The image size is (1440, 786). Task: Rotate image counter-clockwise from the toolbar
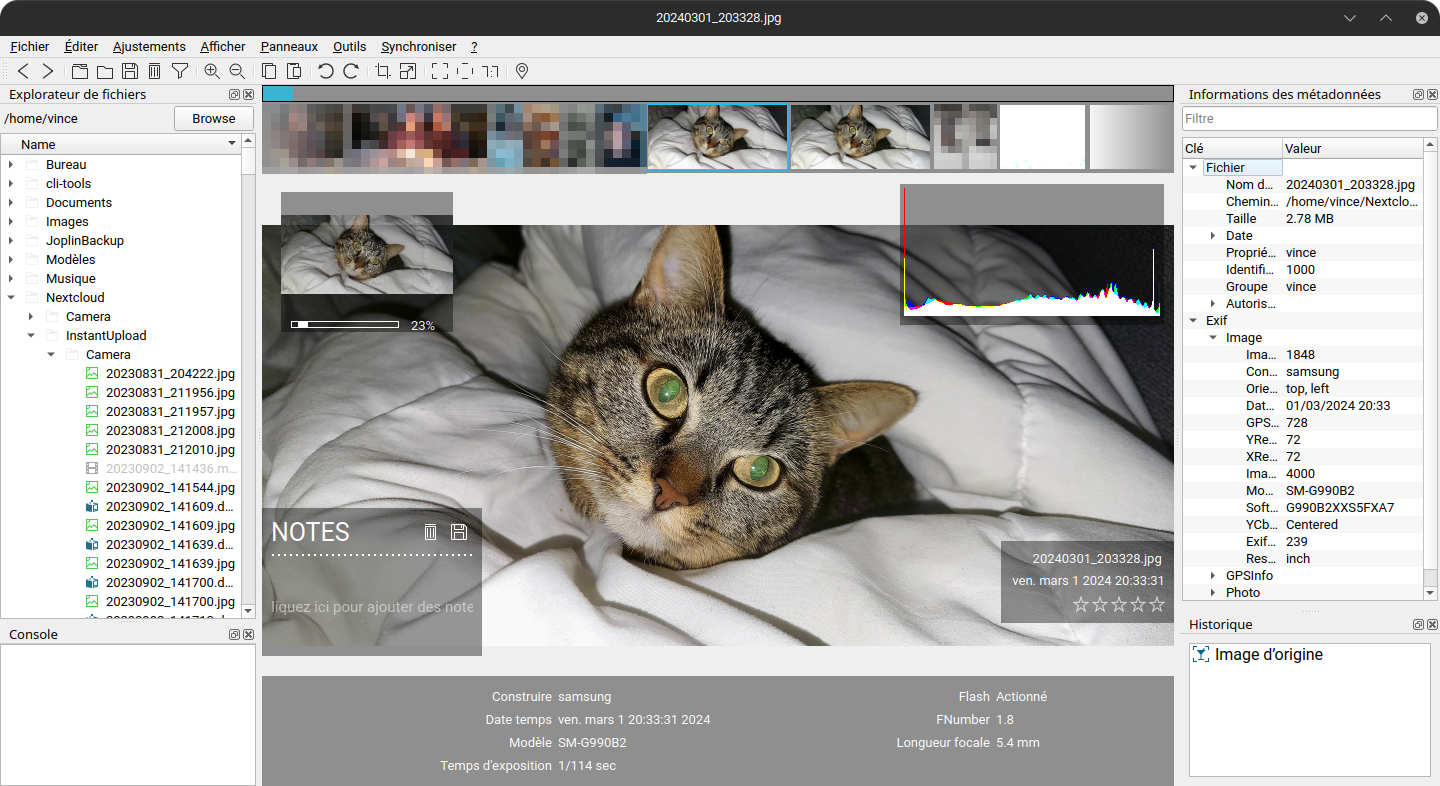(x=325, y=71)
